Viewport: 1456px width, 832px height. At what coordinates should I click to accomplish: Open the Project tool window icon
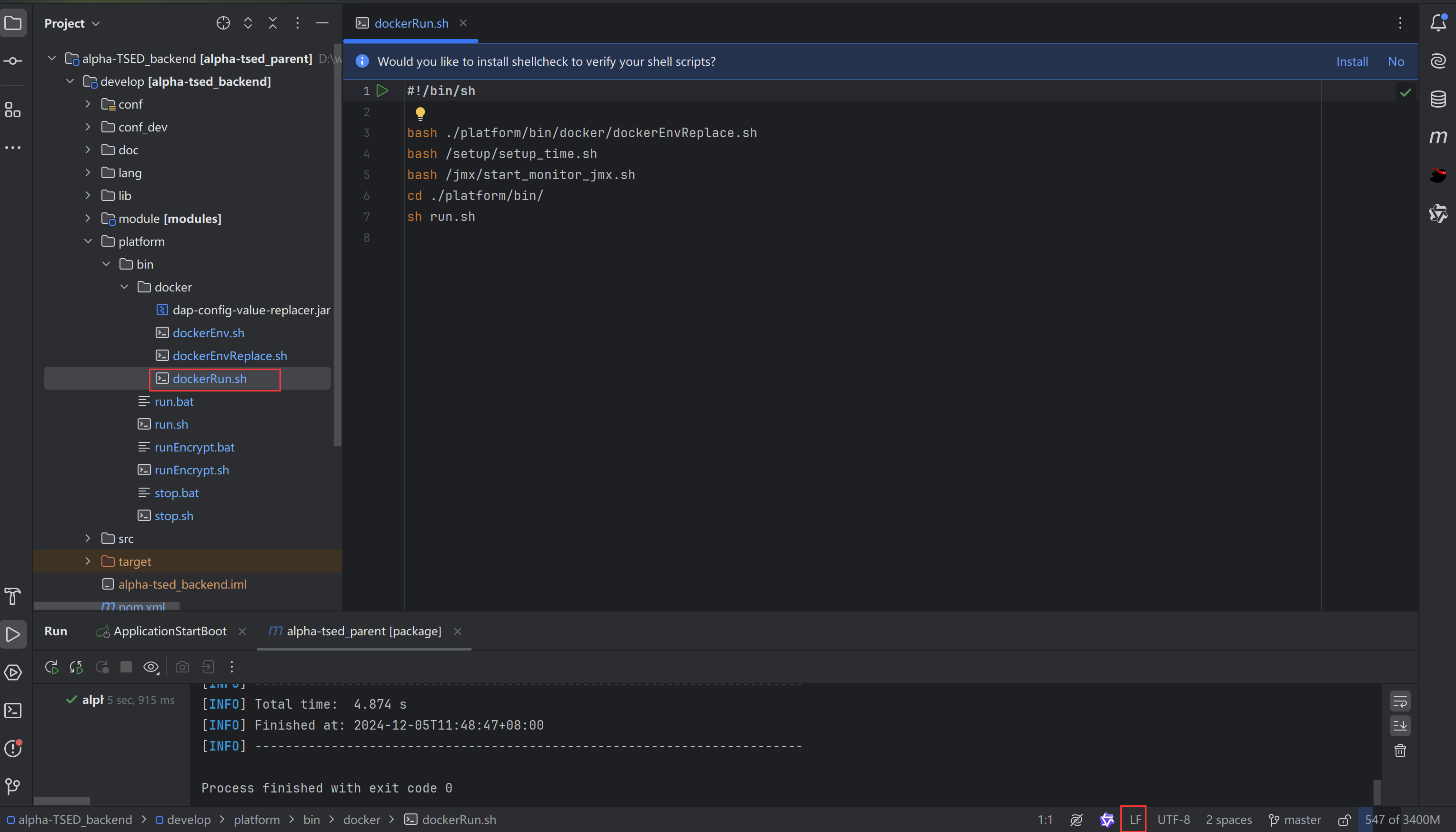click(13, 23)
